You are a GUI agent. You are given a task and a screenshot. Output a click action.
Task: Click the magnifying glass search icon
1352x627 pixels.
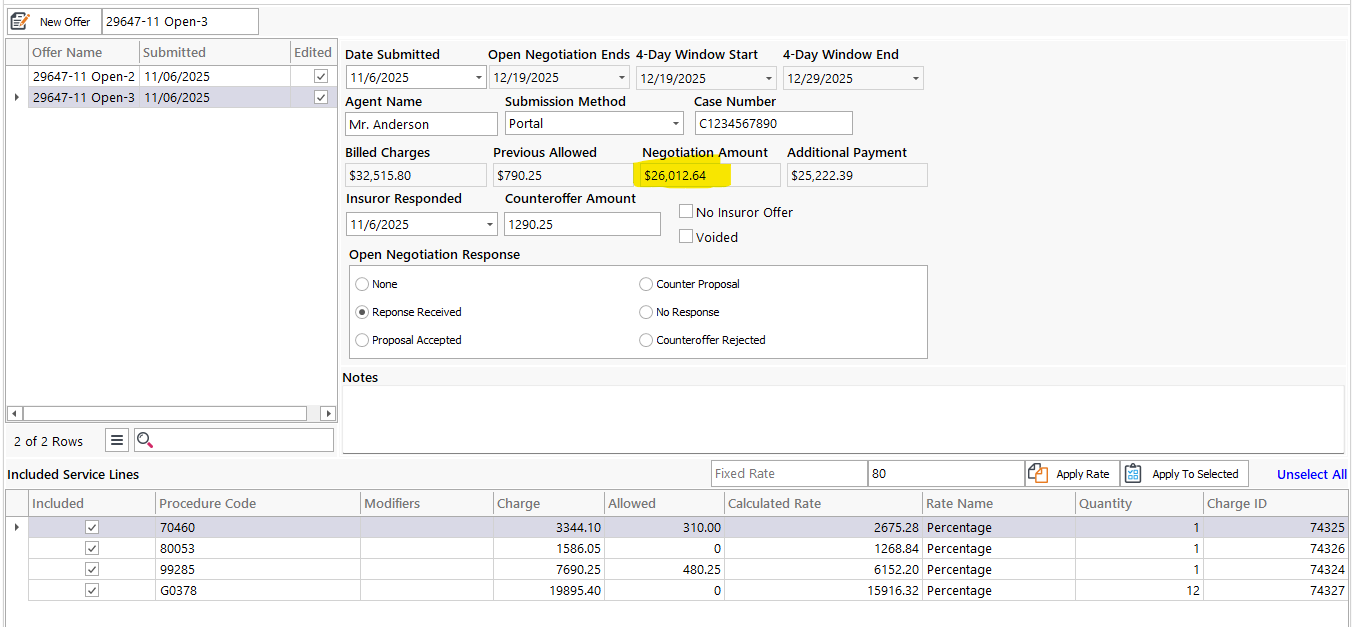click(x=145, y=440)
